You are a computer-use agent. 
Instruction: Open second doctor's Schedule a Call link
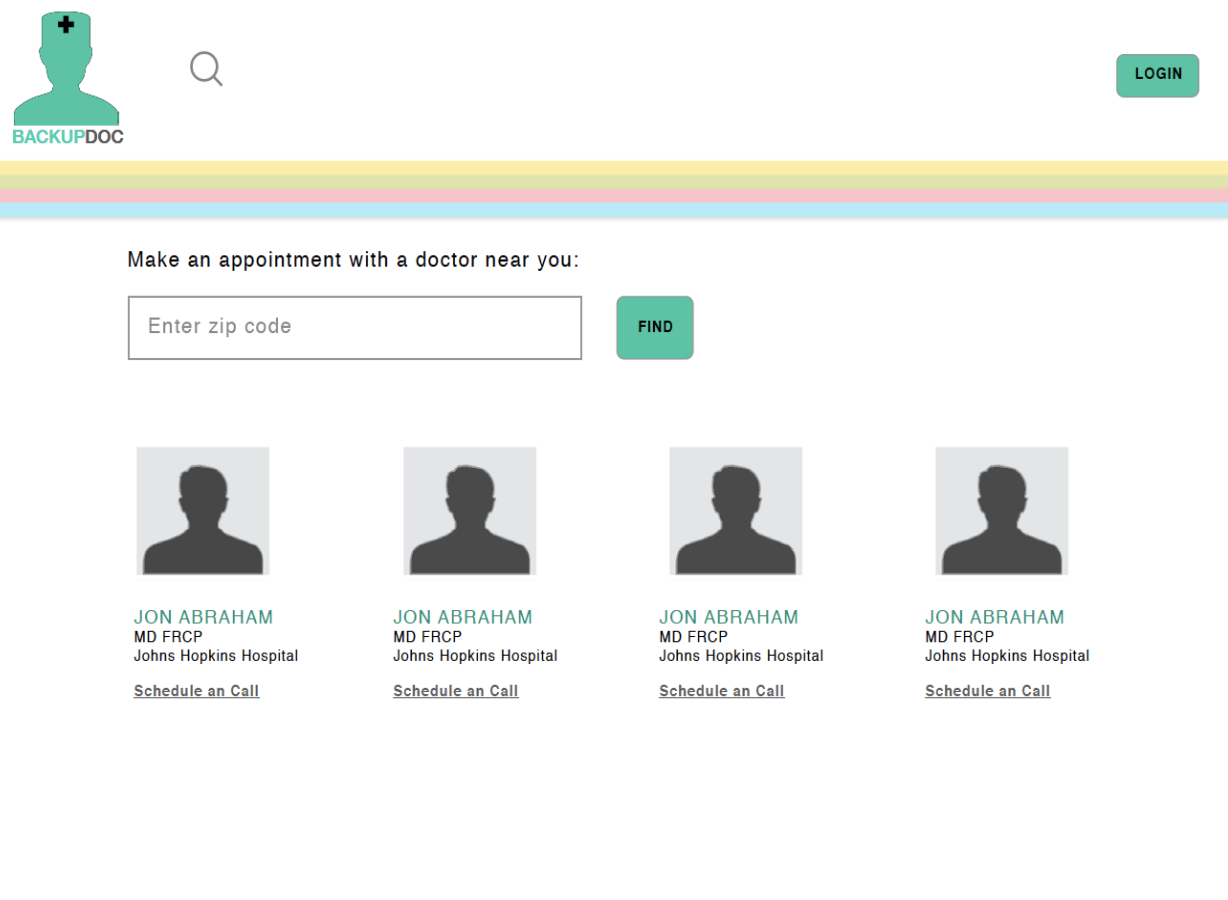point(456,691)
